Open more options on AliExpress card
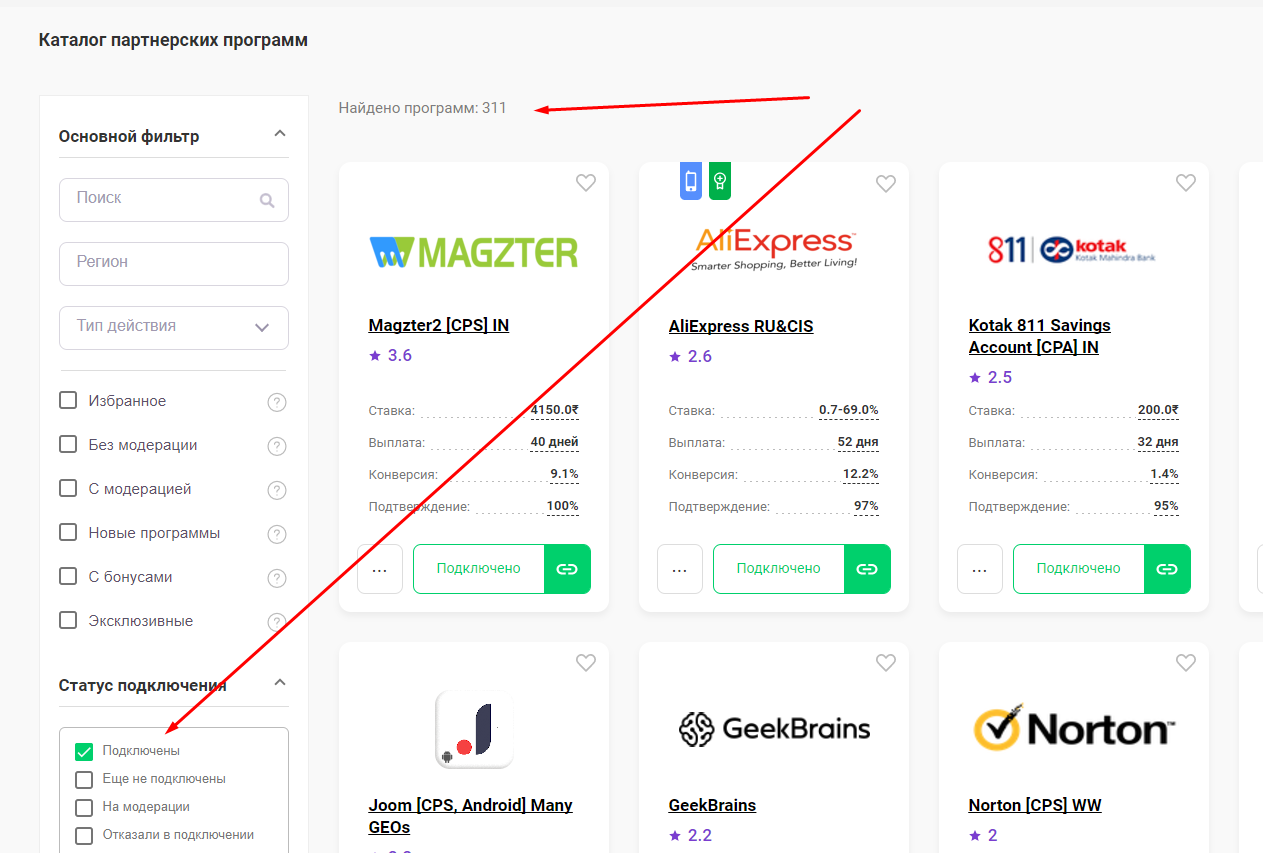Viewport: 1263px width, 853px height. click(x=680, y=569)
